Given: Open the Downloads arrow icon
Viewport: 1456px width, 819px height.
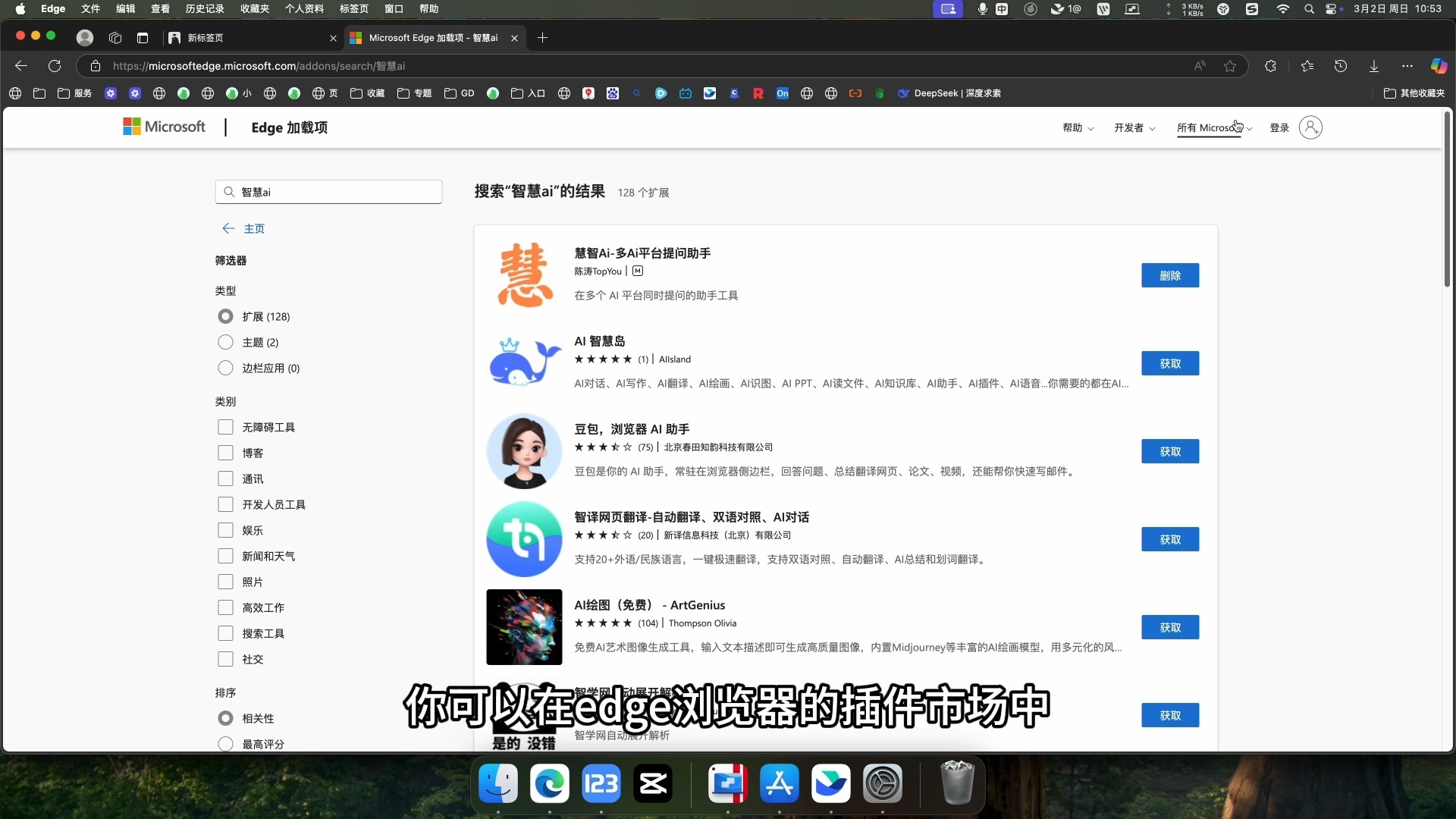Looking at the screenshot, I should coord(1374,66).
